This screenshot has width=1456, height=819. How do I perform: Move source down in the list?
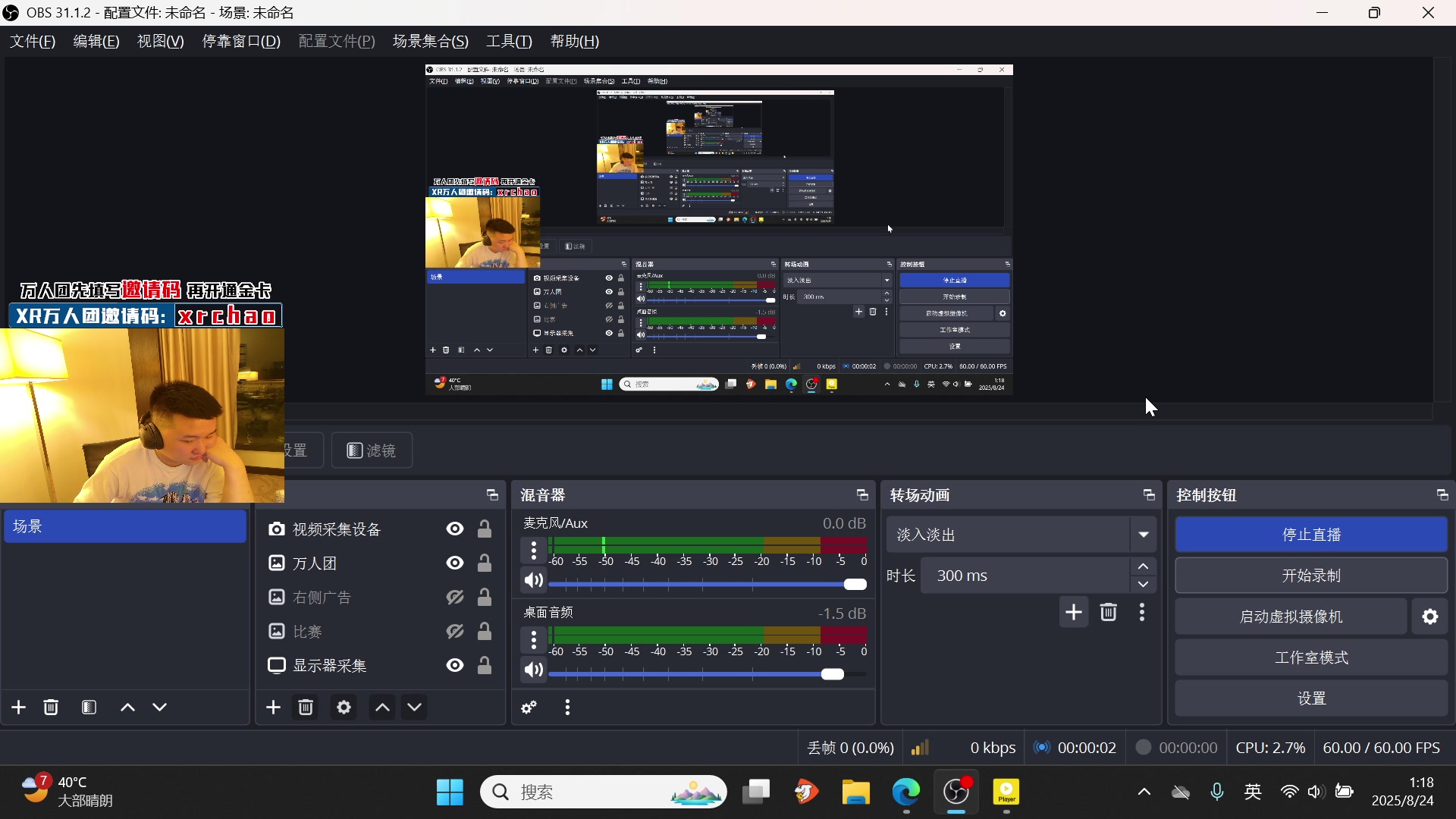pyautogui.click(x=414, y=708)
